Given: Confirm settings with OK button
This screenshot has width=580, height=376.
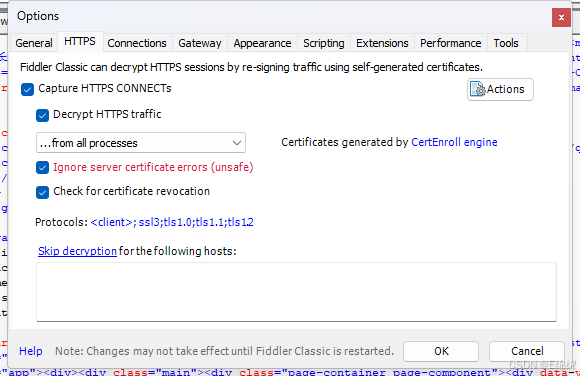Looking at the screenshot, I should click(441, 351).
